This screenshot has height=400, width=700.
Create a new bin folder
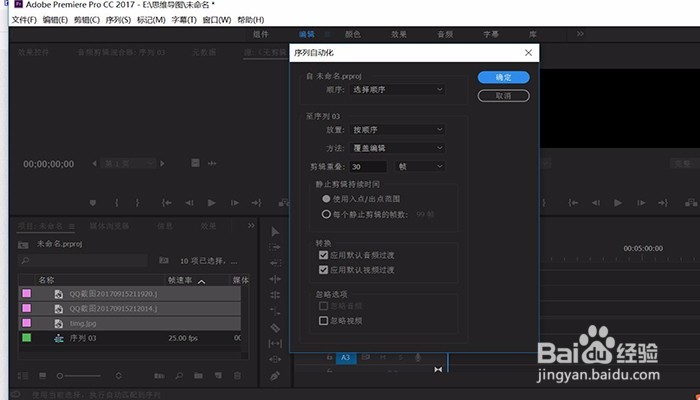coord(198,376)
